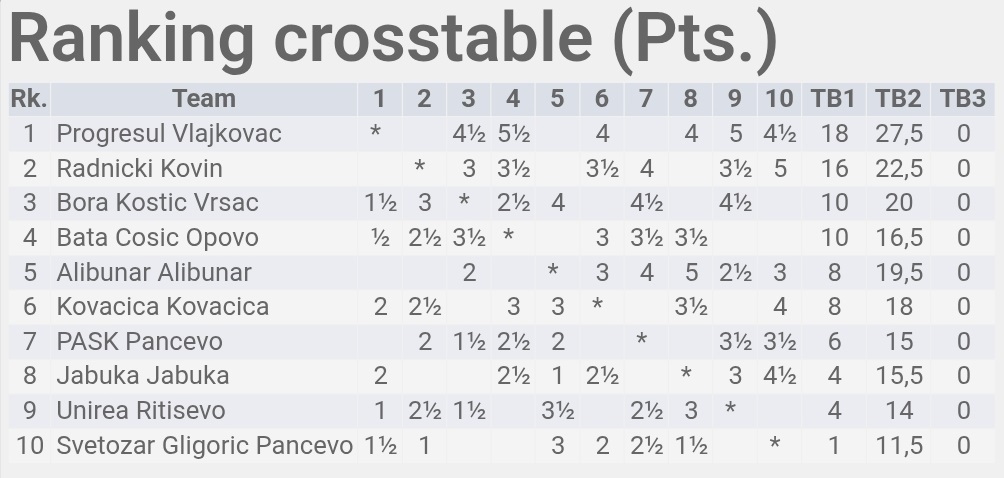Screen dimensions: 1004x478
Task: Open the Radnicki Kovin team link
Action: pyautogui.click(x=139, y=168)
